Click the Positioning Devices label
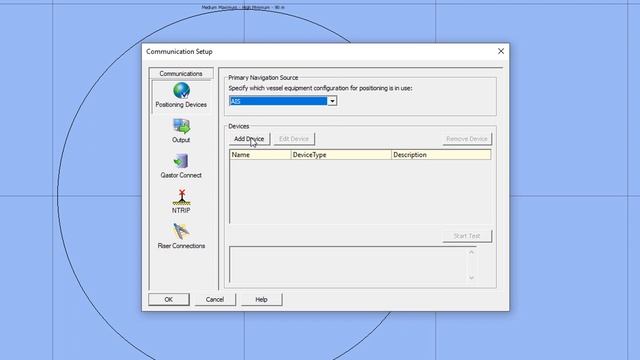 [x=181, y=104]
